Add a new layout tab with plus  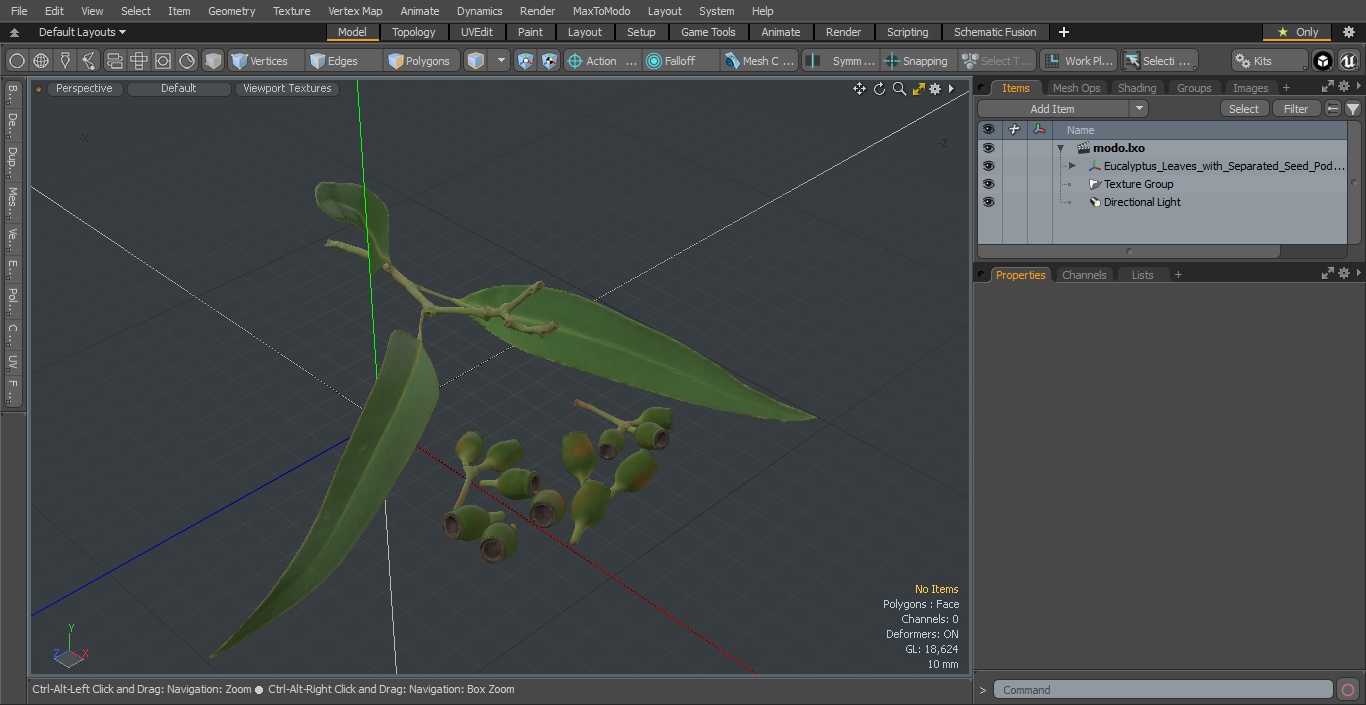pyautogui.click(x=1063, y=32)
